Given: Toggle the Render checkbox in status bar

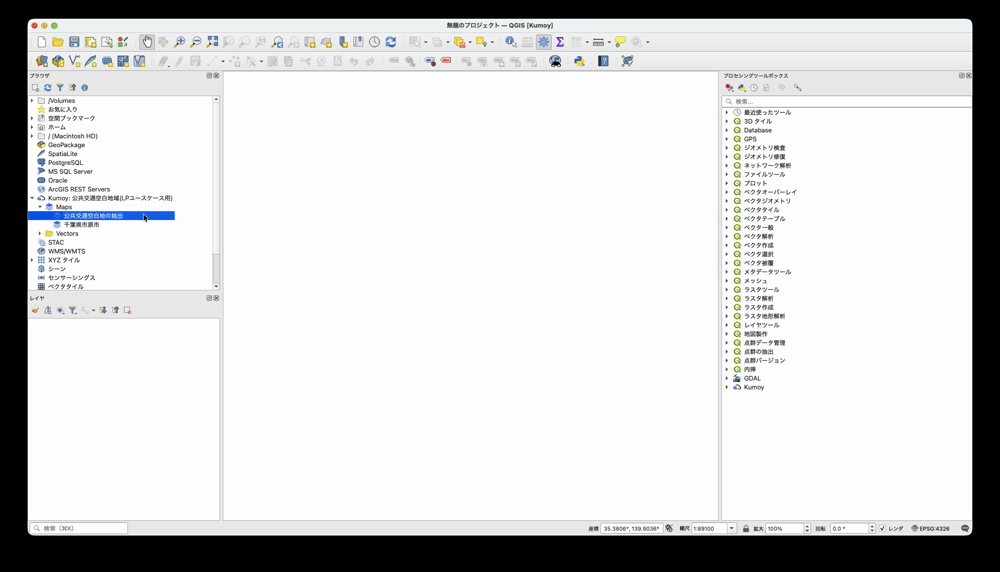Looking at the screenshot, I should click(x=882, y=529).
